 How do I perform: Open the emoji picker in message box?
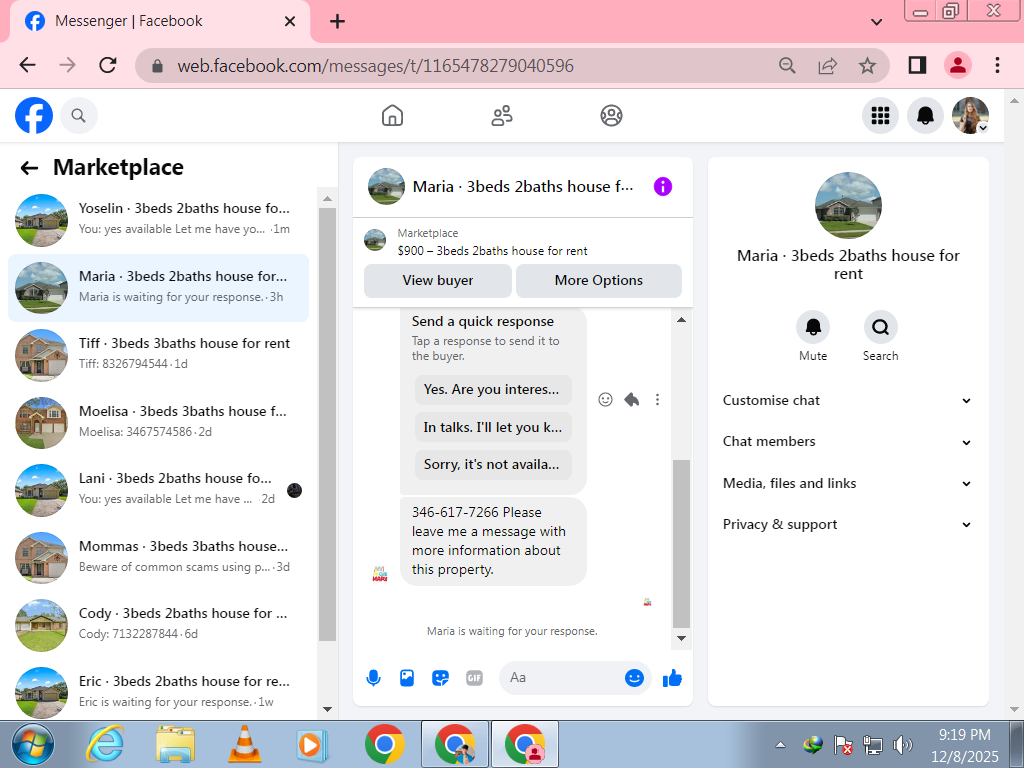pyautogui.click(x=633, y=678)
